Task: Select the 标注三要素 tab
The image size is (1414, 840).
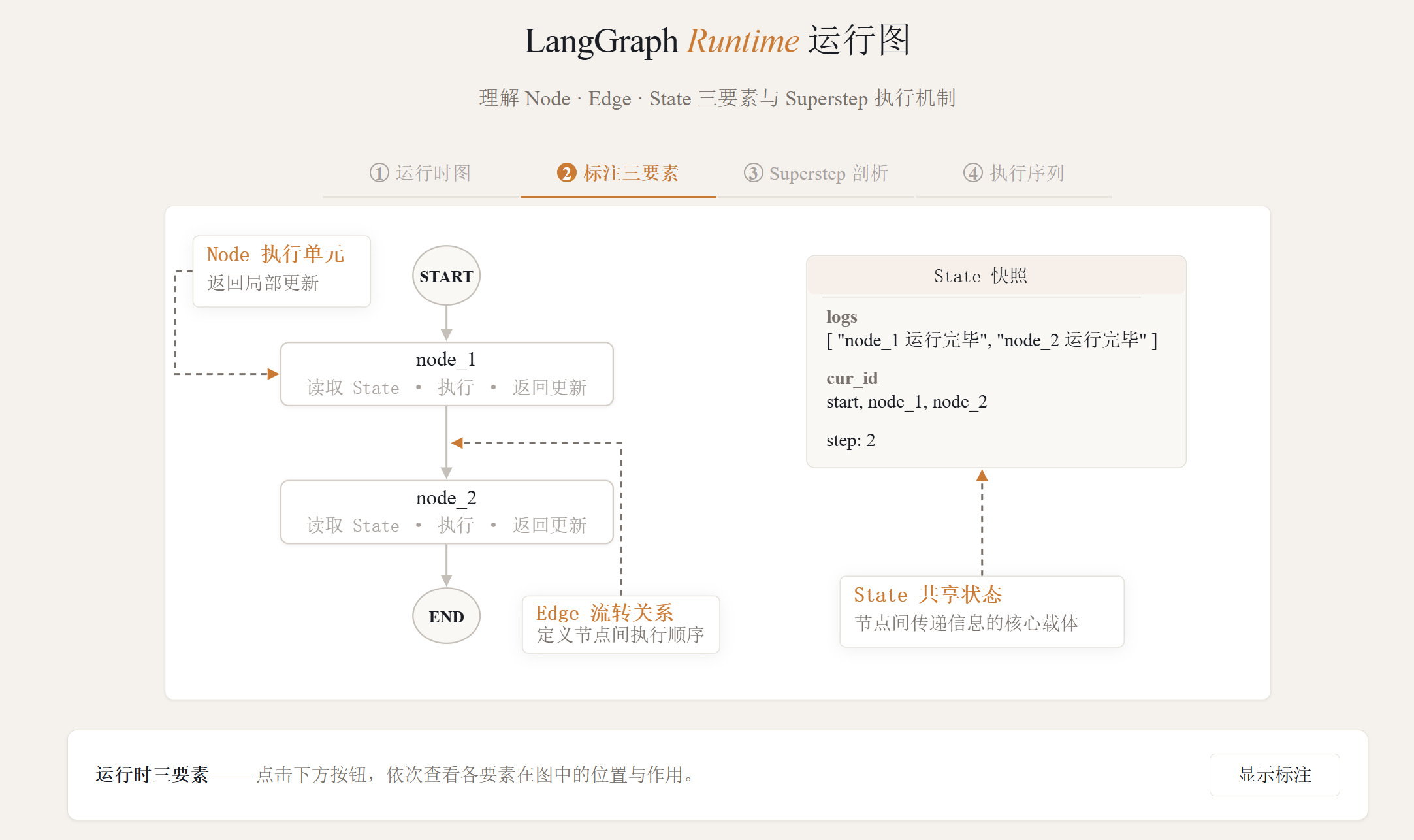Action: [618, 173]
